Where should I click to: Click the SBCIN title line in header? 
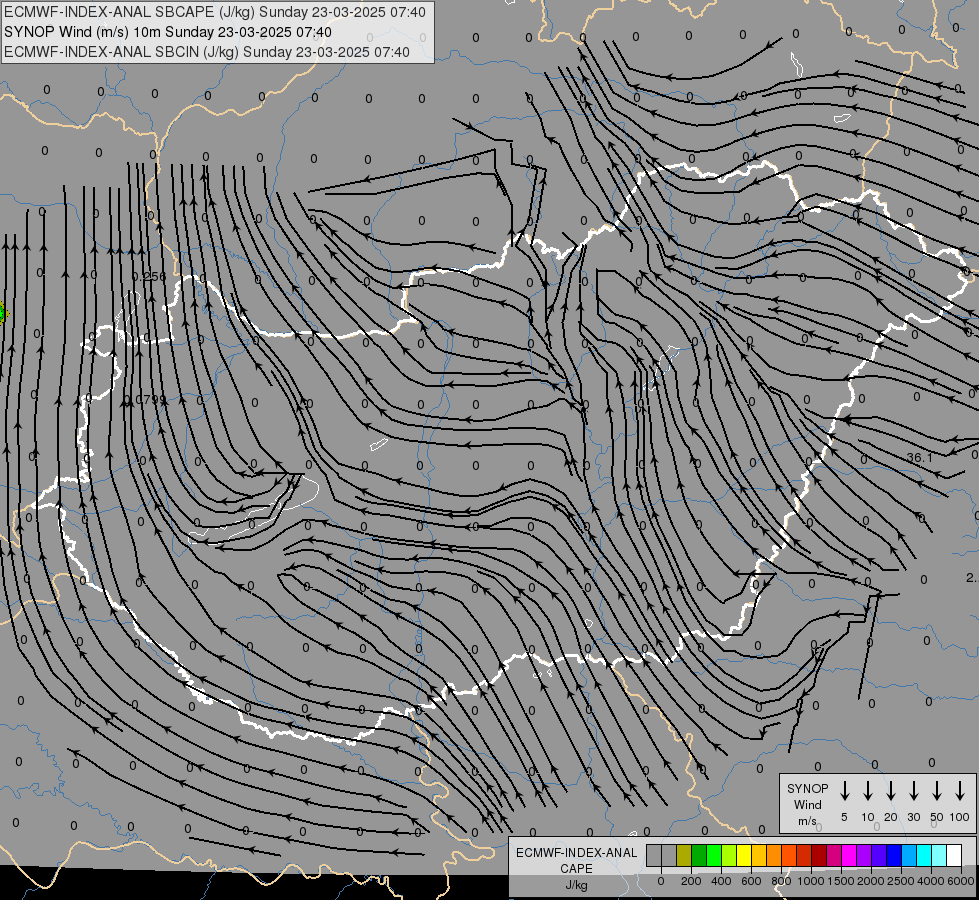[207, 52]
